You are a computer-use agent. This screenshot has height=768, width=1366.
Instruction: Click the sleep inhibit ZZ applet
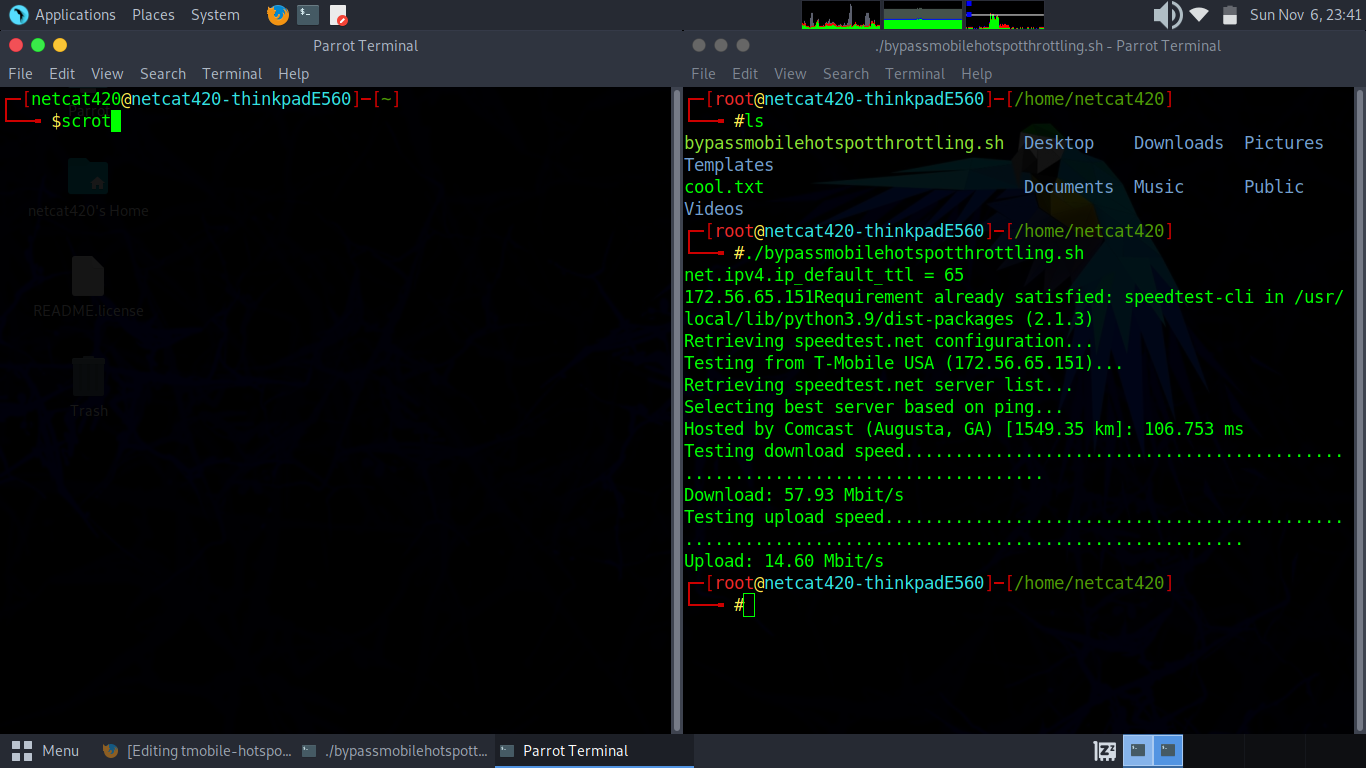(1105, 750)
